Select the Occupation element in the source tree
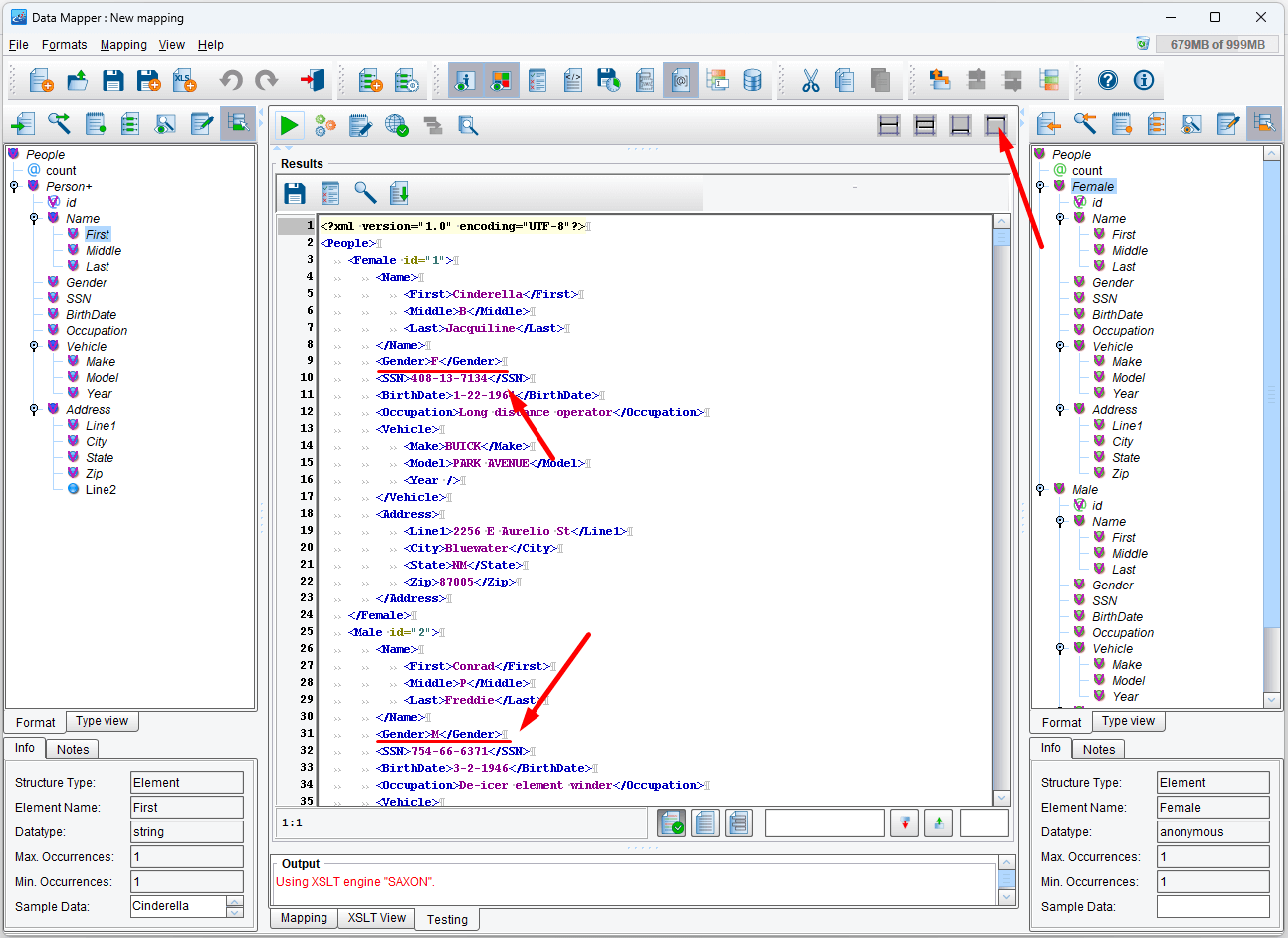 tap(97, 331)
